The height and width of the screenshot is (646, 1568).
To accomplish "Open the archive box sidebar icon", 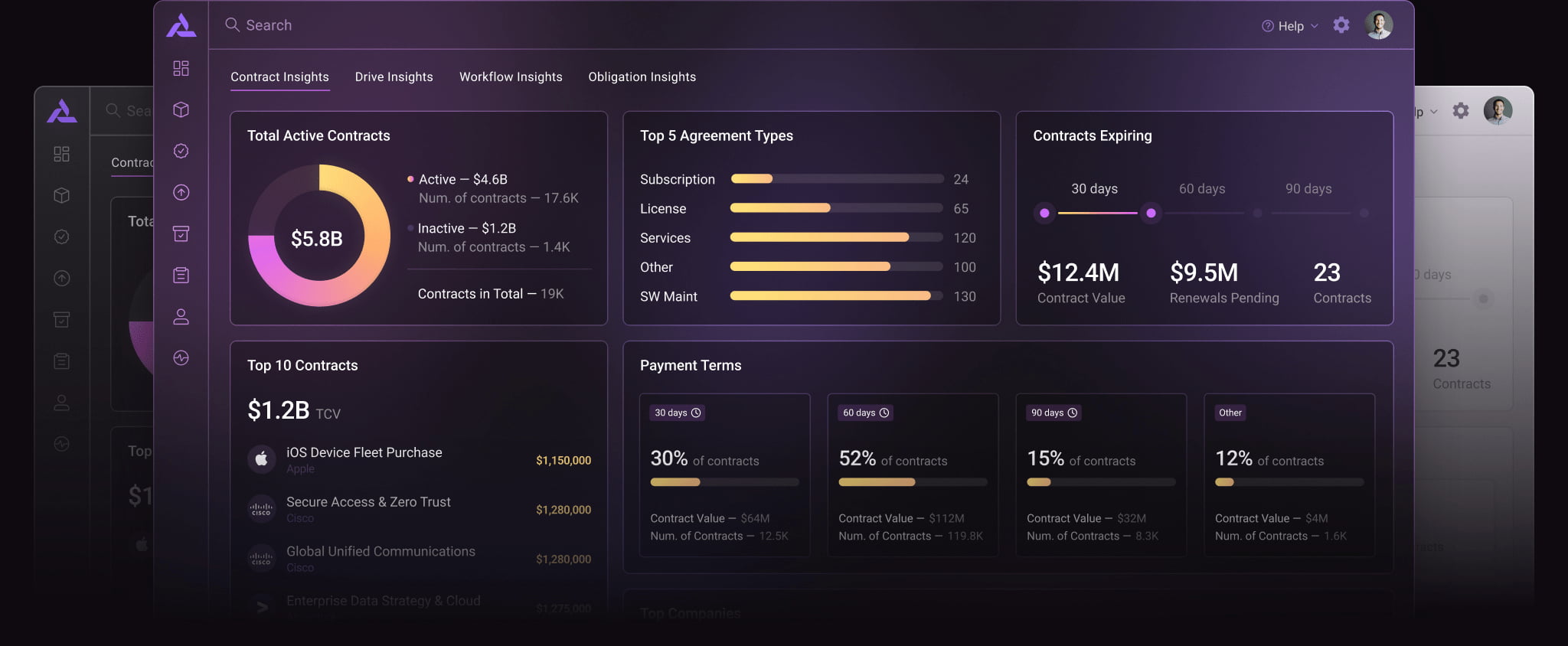I will (x=181, y=234).
